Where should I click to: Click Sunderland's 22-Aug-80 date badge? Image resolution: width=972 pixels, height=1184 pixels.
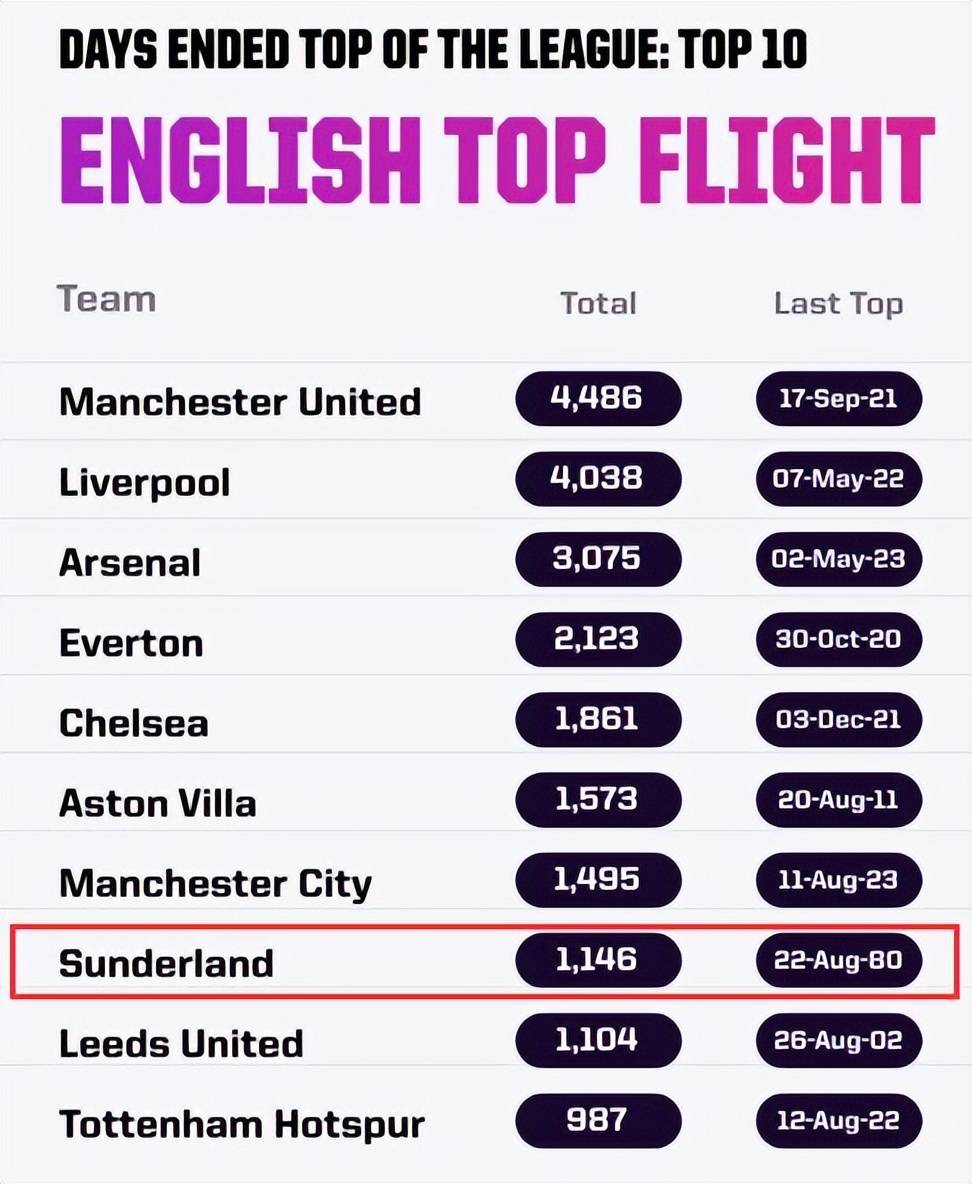pos(838,960)
